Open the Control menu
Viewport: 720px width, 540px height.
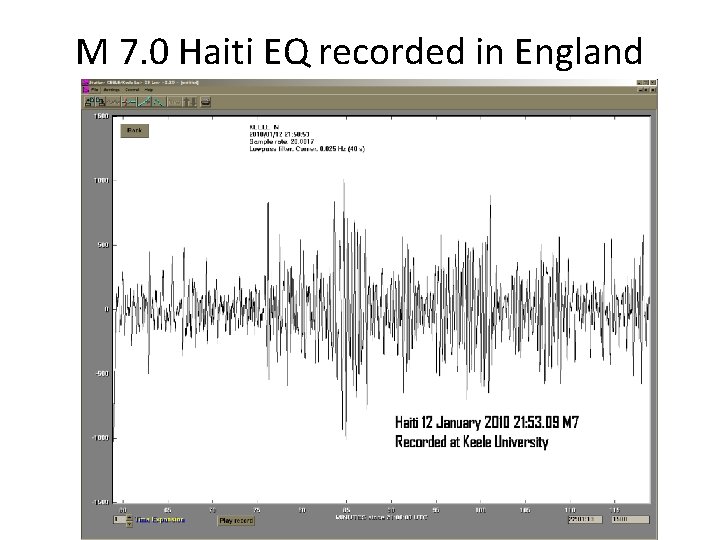pyautogui.click(x=132, y=90)
